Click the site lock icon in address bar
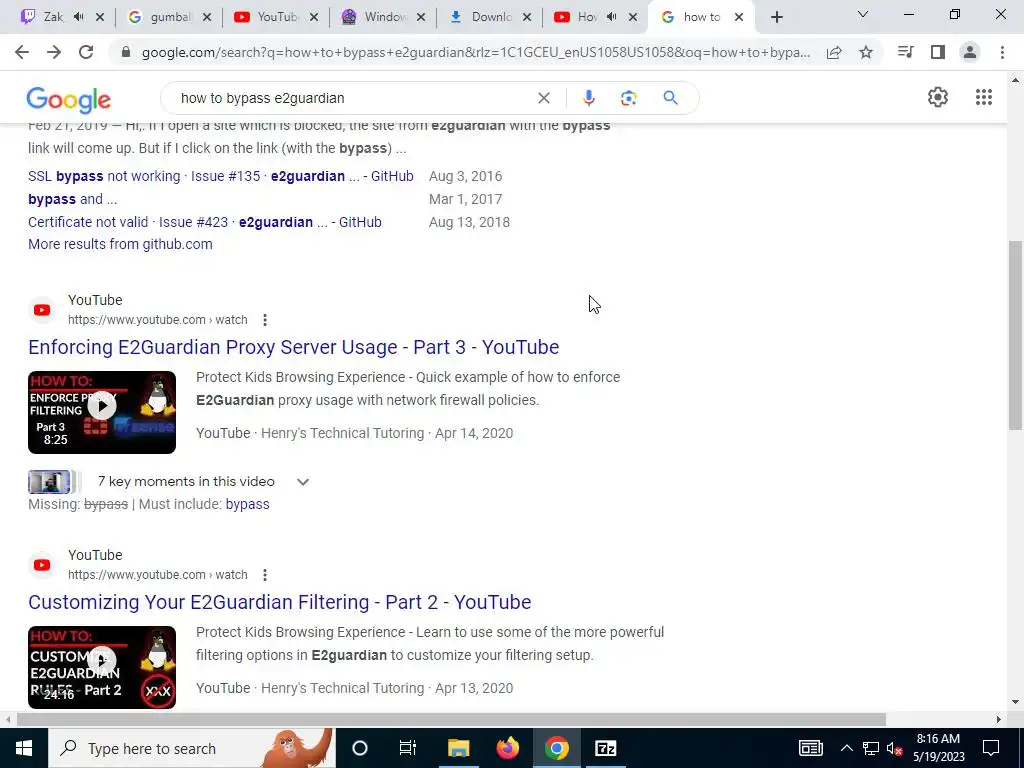 (126, 52)
